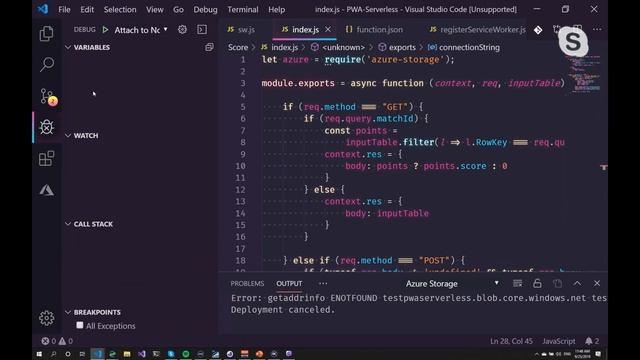The image size is (640, 360).
Task: Switch to the PROBLEMS panel tab
Action: 247,283
